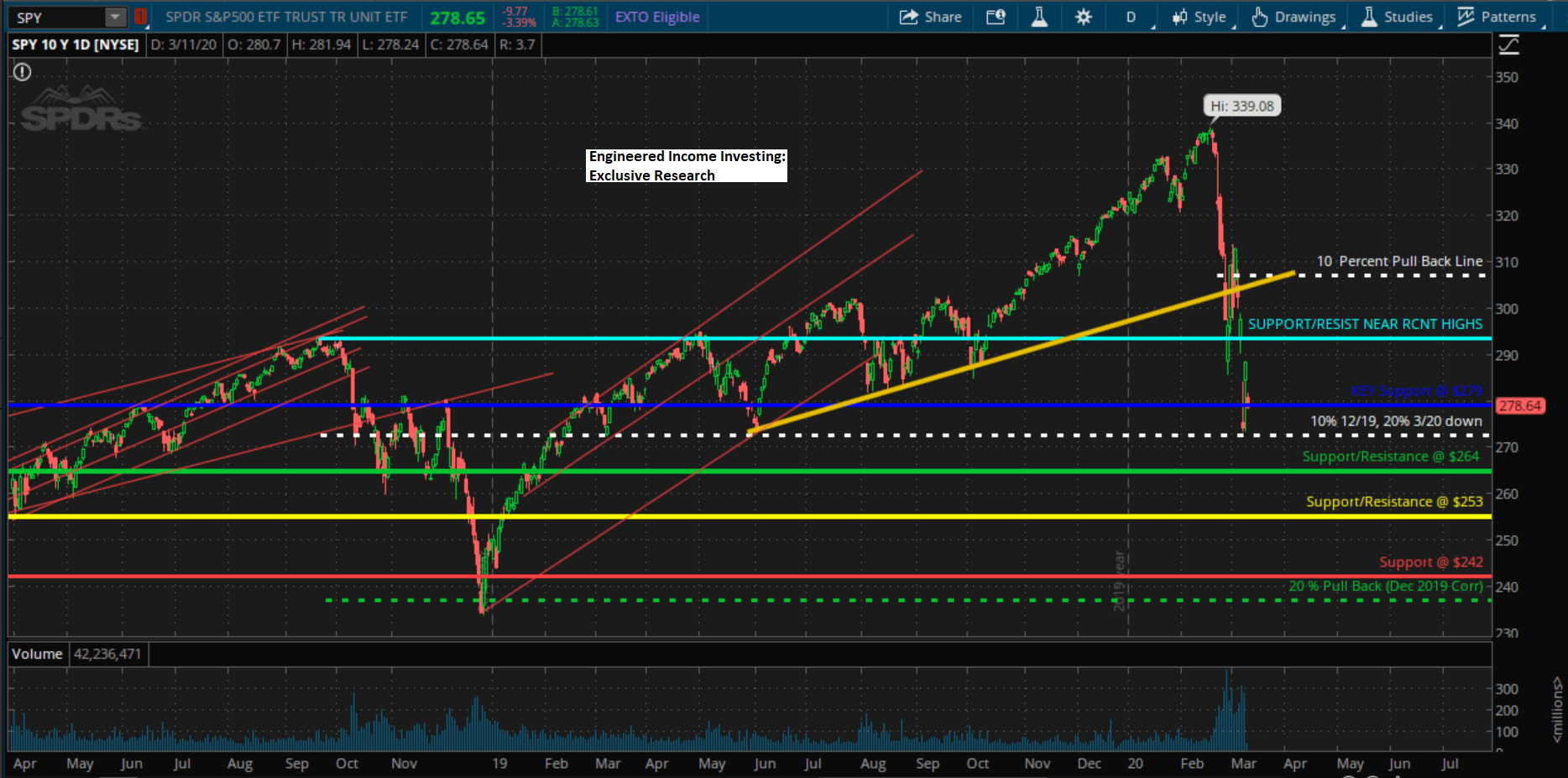Select the 10 Percent Pull Back Line label
This screenshot has width=1568, height=778.
[1399, 261]
